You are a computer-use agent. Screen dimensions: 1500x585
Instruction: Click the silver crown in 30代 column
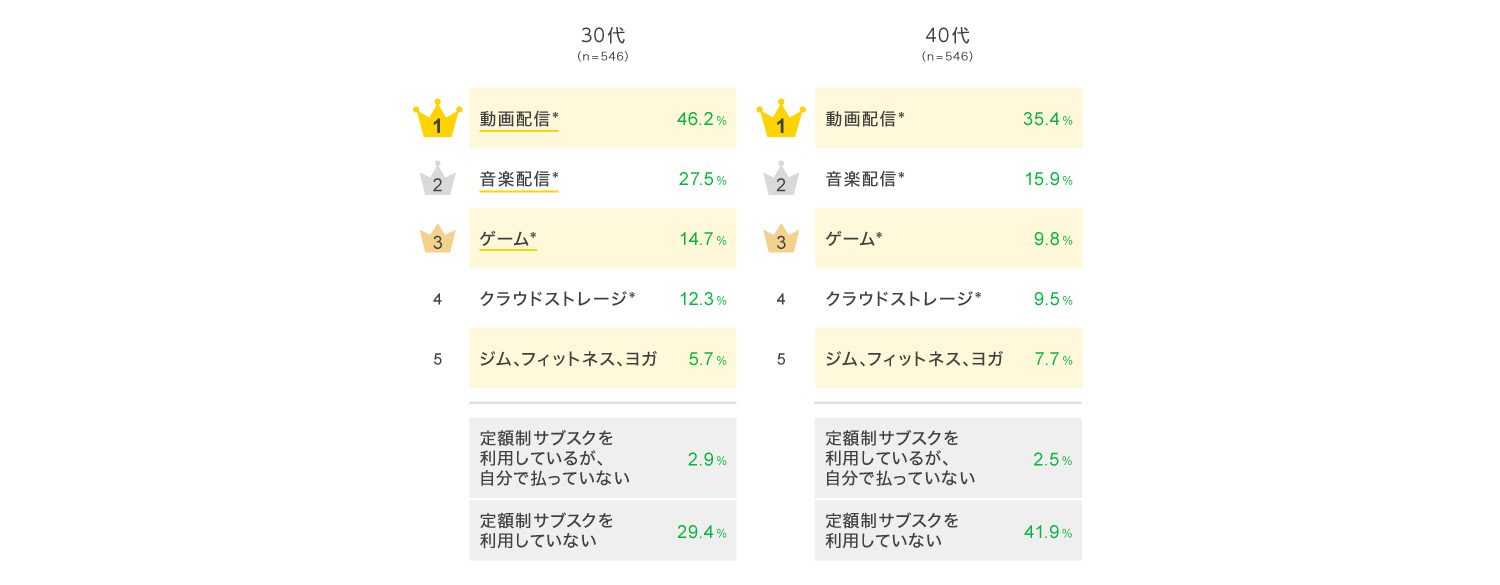[437, 180]
